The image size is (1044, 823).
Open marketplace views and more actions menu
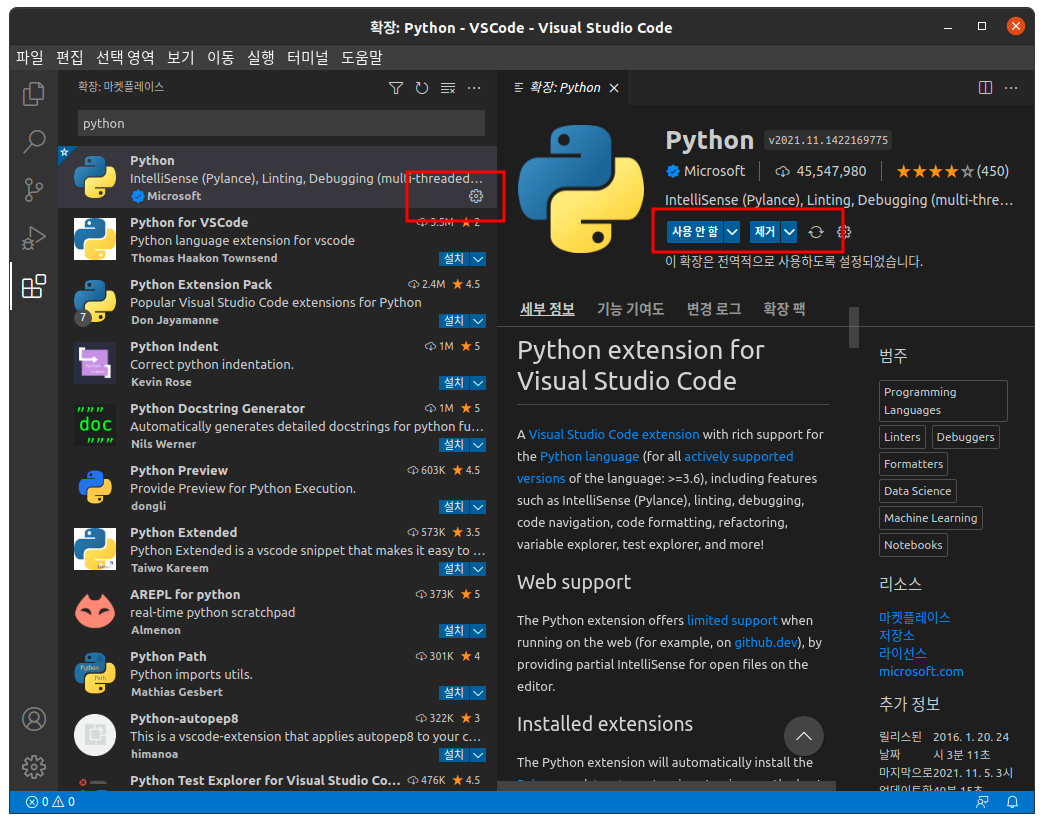(x=474, y=88)
